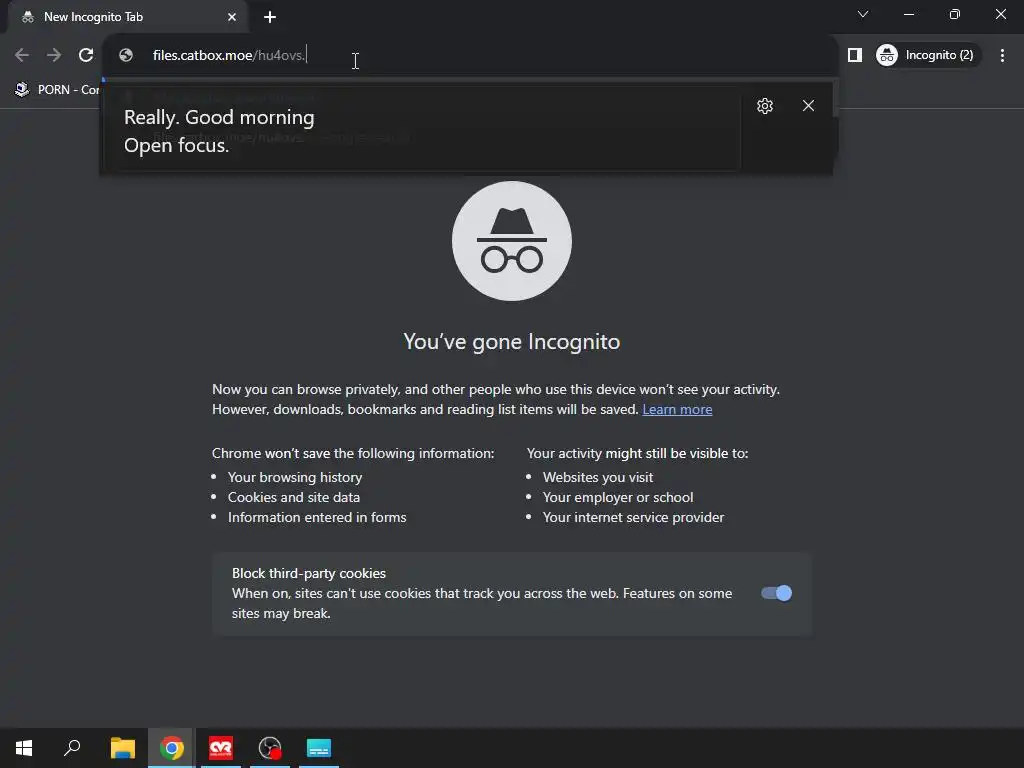
Task: Open the on-screen keyboard taskbar app
Action: (319, 748)
